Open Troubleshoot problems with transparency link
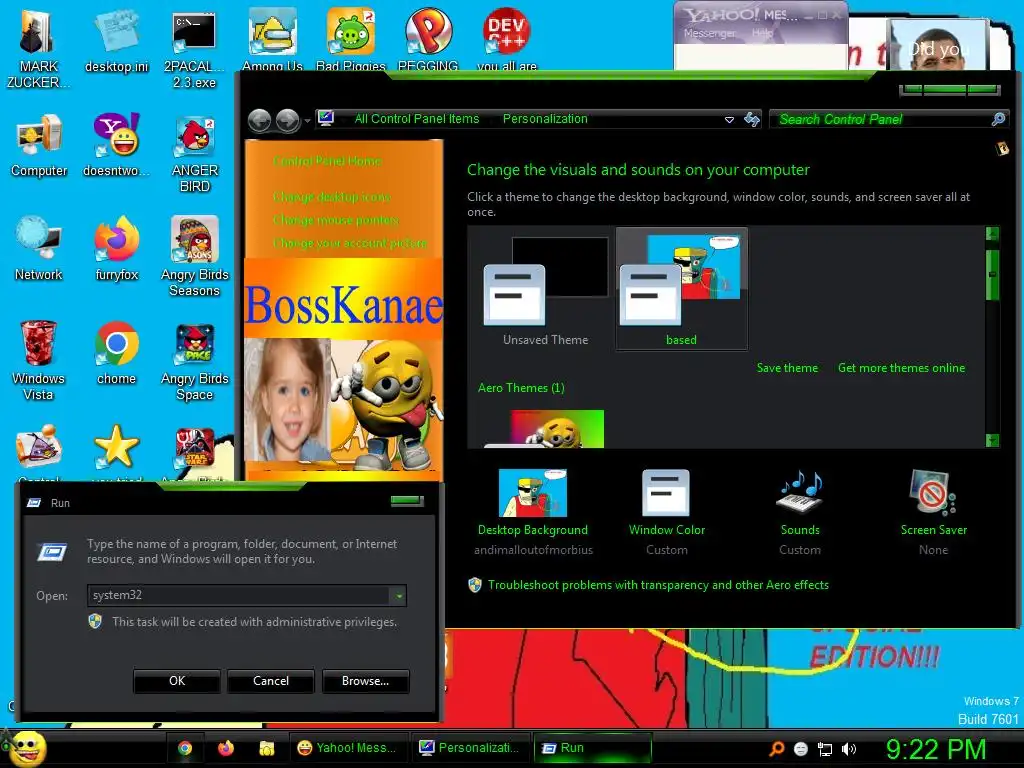 pos(658,584)
